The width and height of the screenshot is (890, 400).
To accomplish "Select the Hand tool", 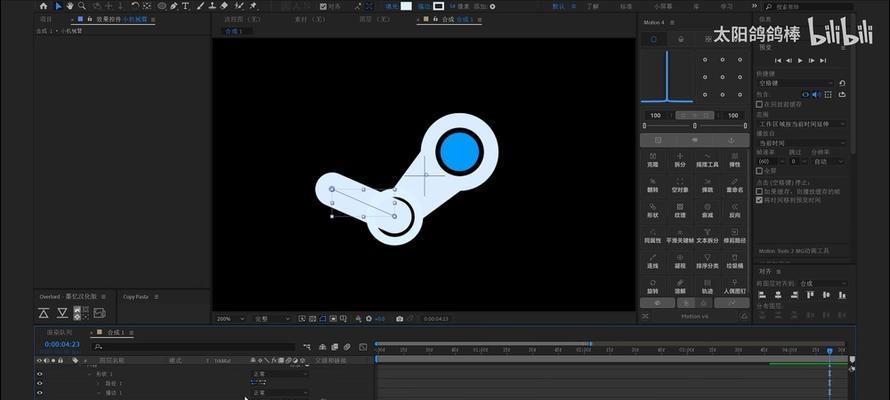I will click(69, 6).
